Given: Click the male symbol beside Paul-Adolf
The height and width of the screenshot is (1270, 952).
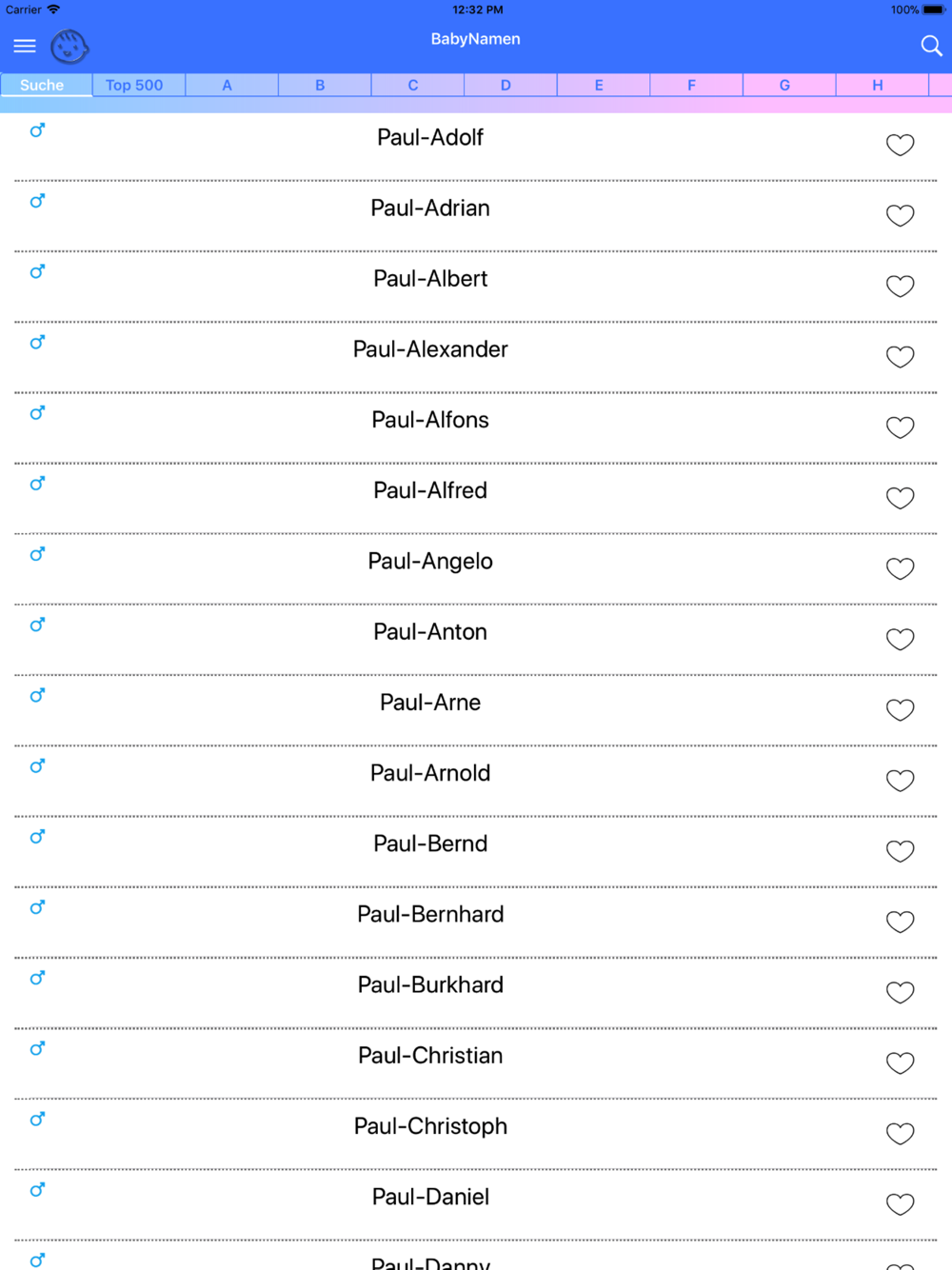Looking at the screenshot, I should [37, 130].
